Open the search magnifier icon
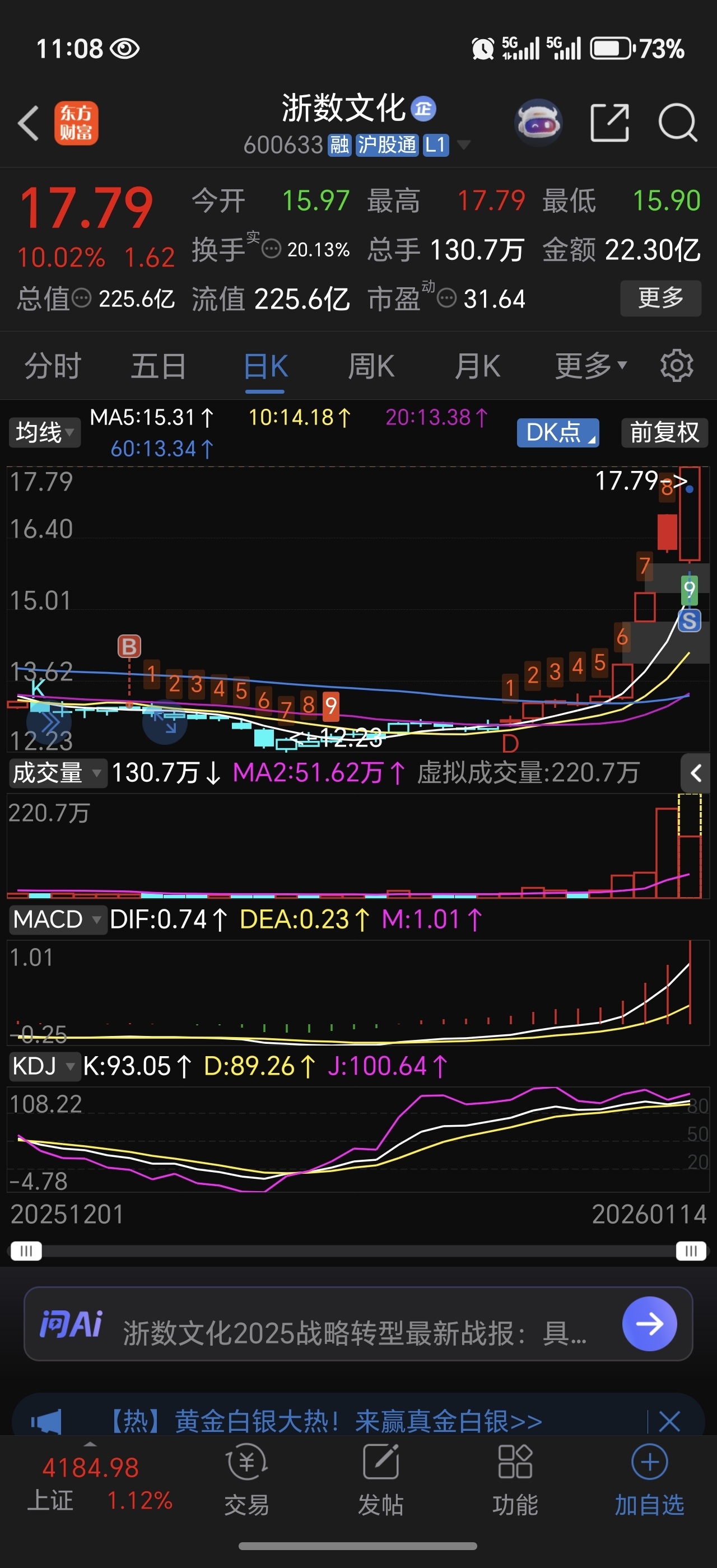The width and height of the screenshot is (717, 1568). coord(678,123)
